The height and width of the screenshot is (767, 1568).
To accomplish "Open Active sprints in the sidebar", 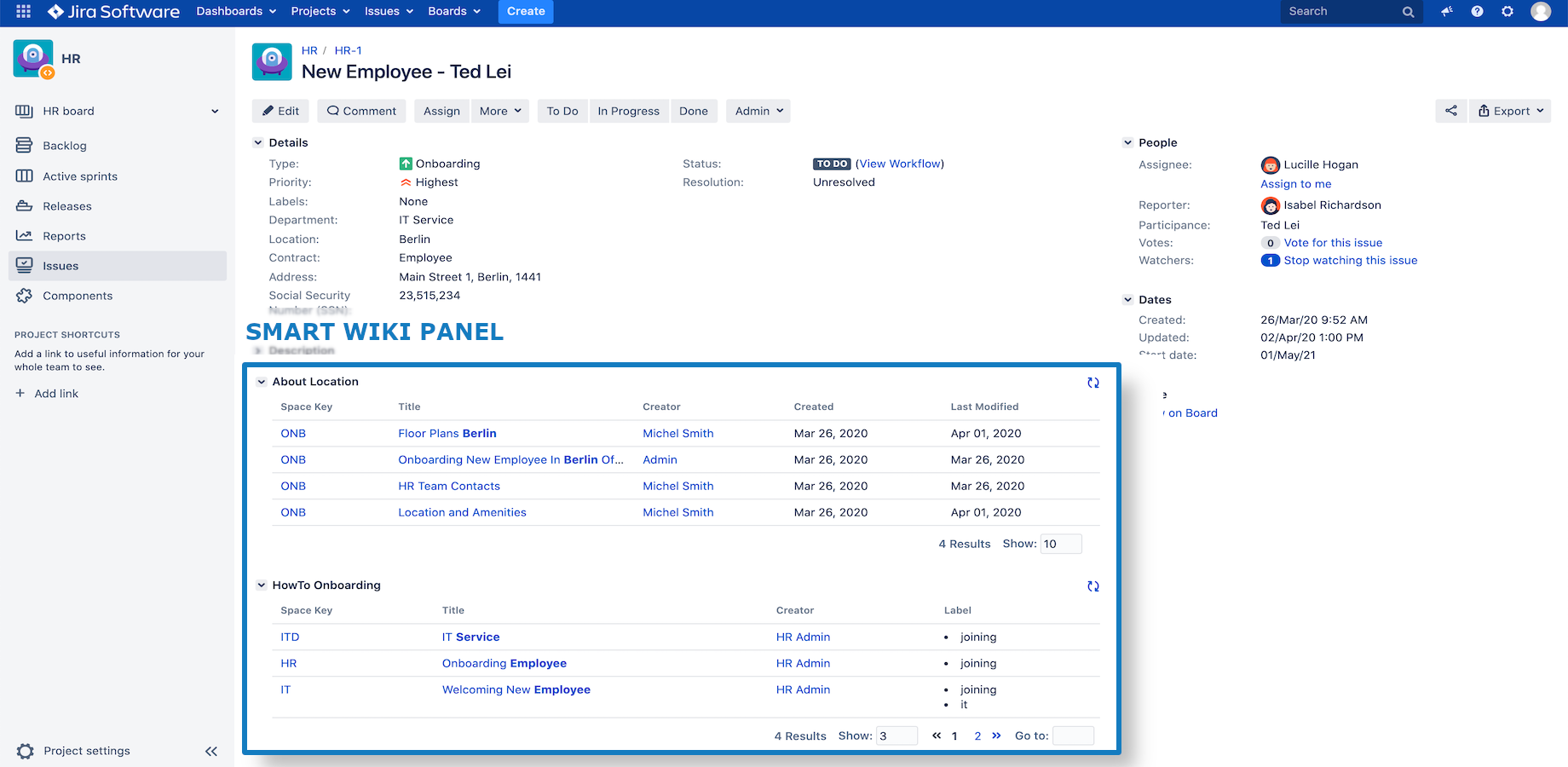I will [78, 176].
